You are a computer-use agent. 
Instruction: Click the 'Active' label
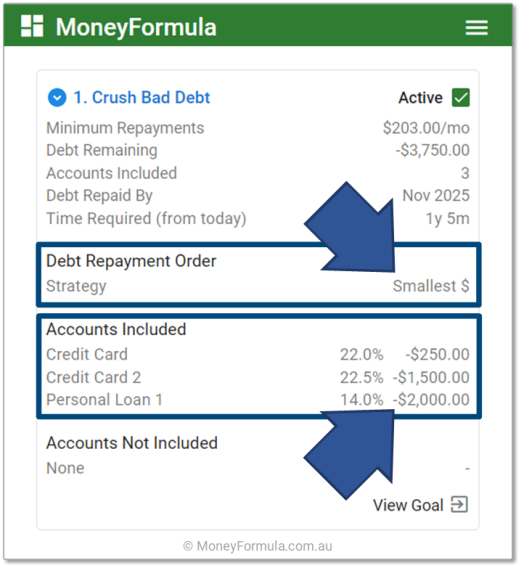(420, 98)
